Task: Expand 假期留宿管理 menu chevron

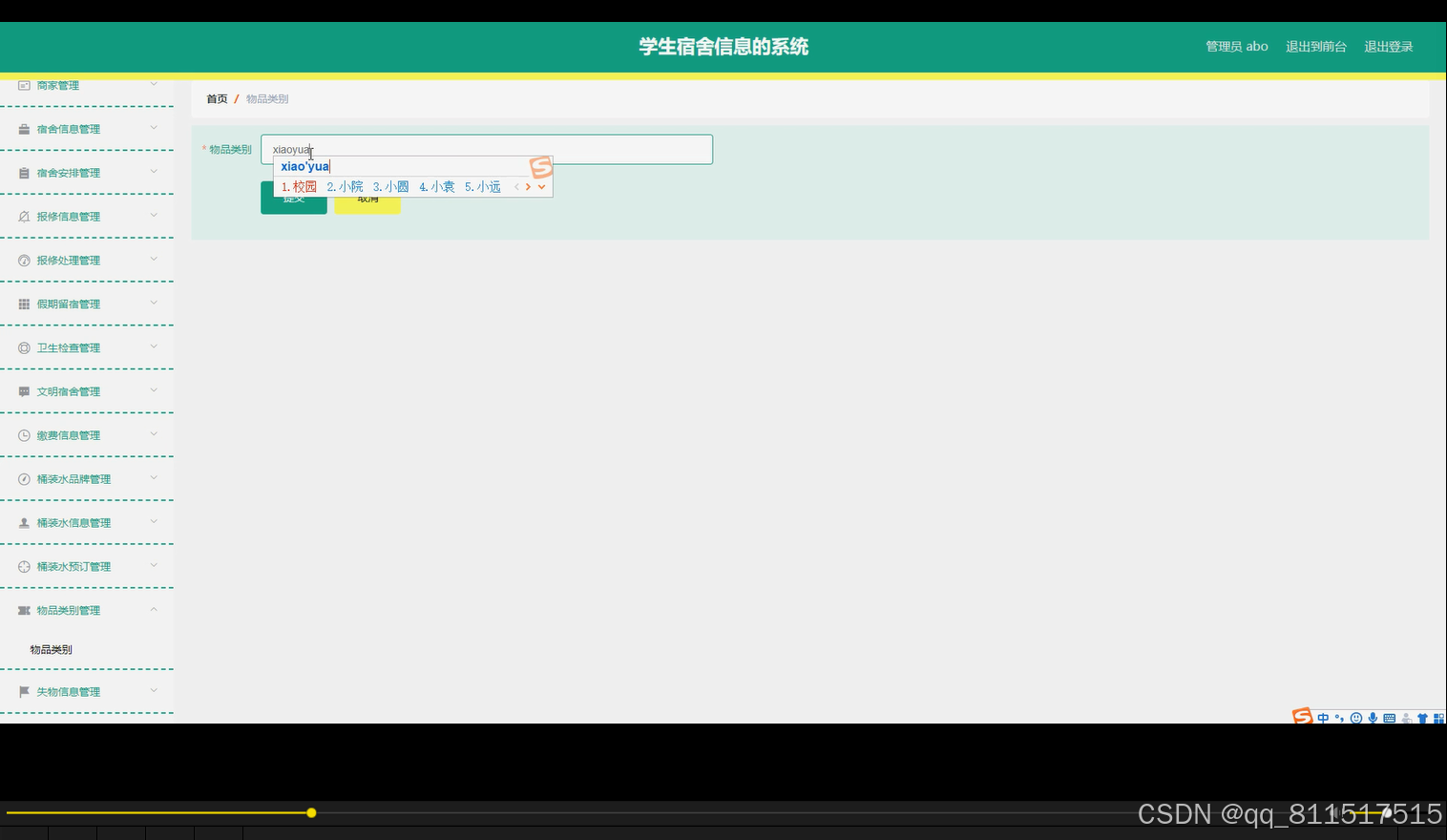Action: [154, 304]
